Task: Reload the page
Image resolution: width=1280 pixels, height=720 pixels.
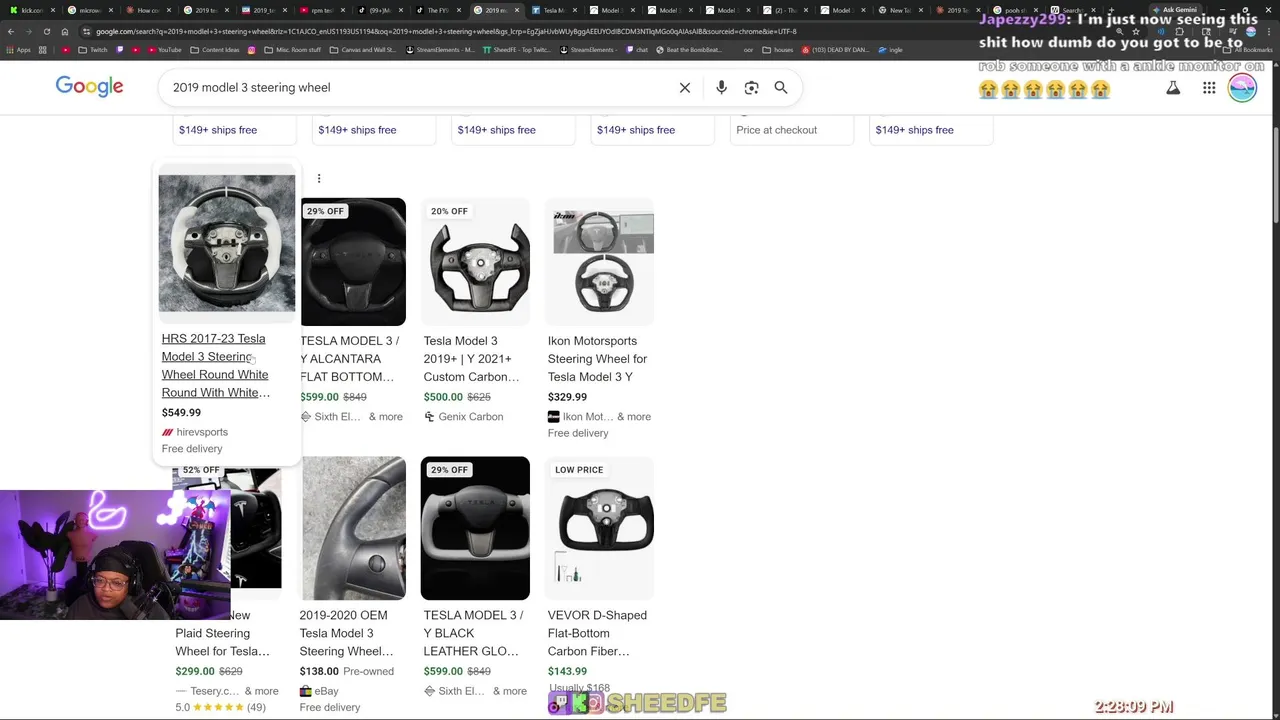Action: point(46,31)
